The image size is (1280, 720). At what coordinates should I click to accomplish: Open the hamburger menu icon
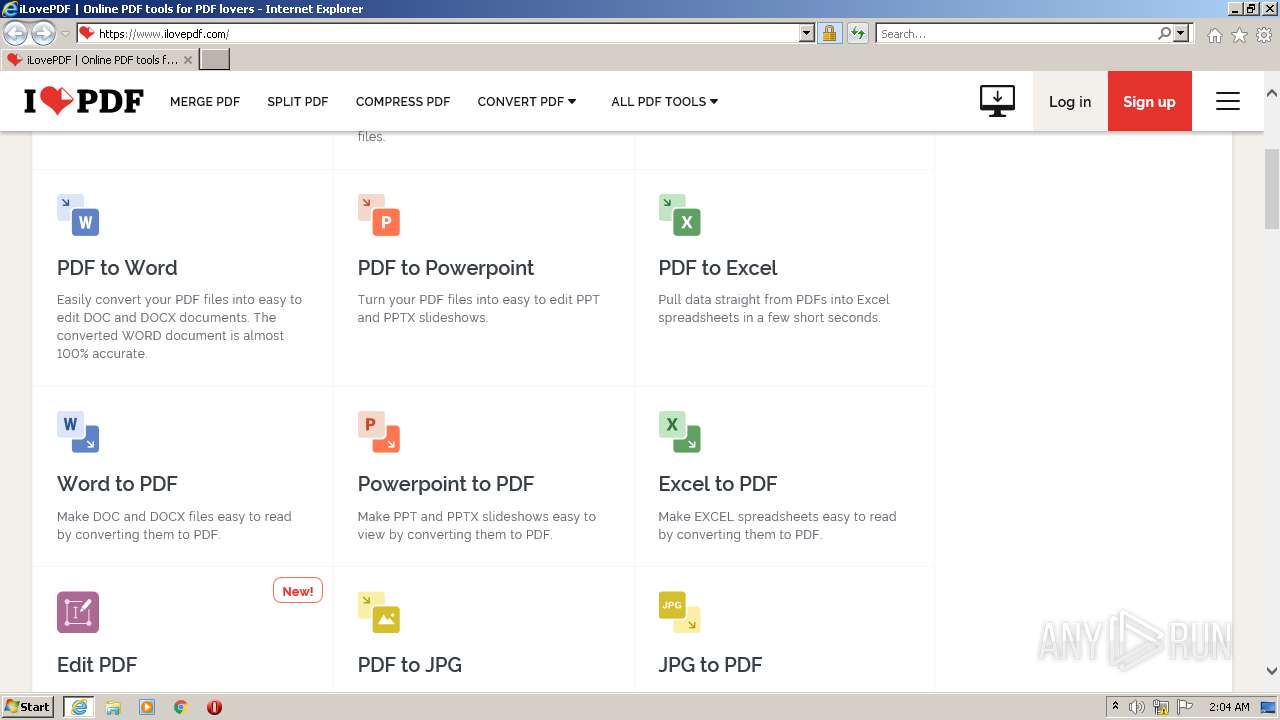click(1228, 101)
